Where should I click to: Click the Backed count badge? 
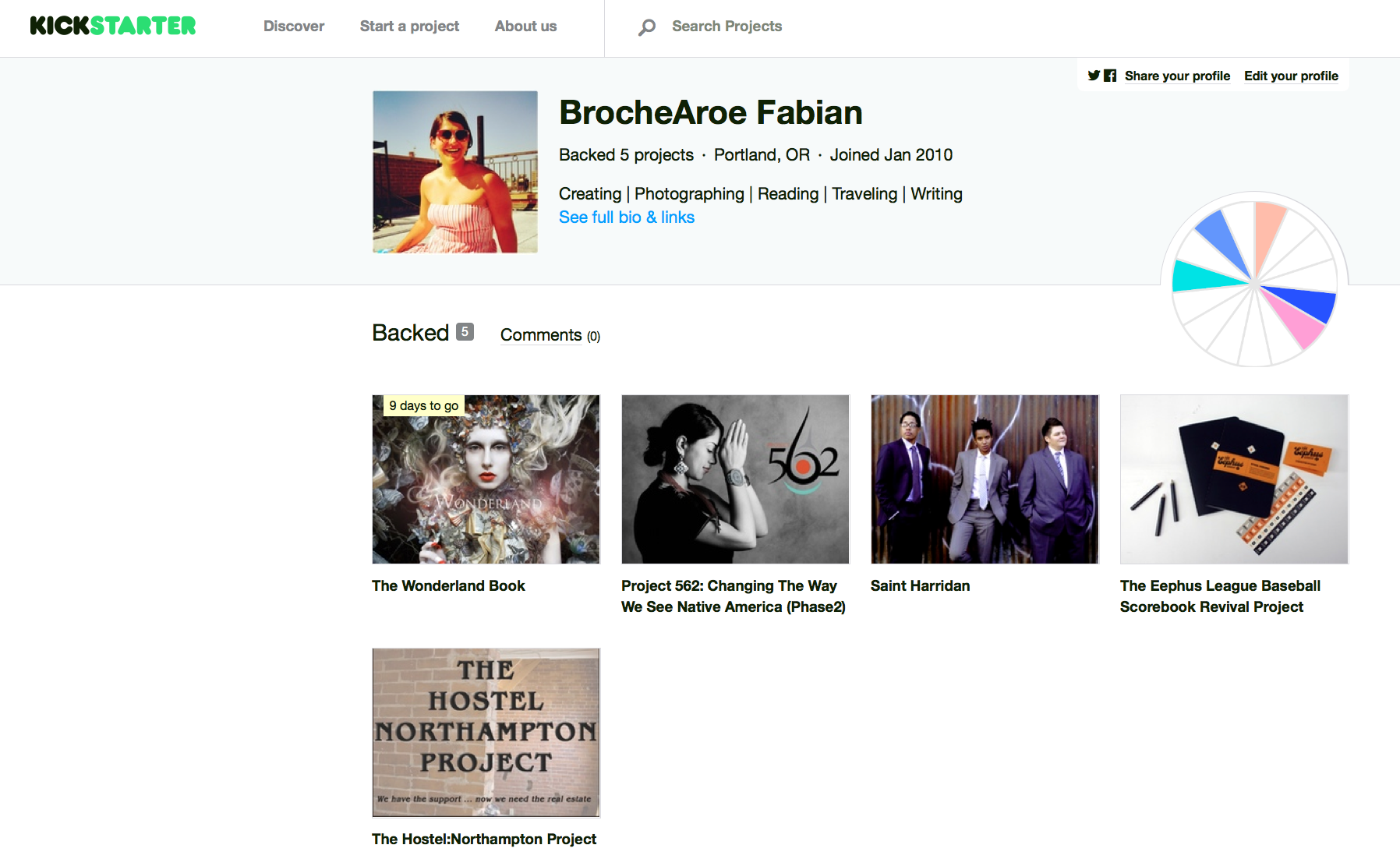coord(465,331)
